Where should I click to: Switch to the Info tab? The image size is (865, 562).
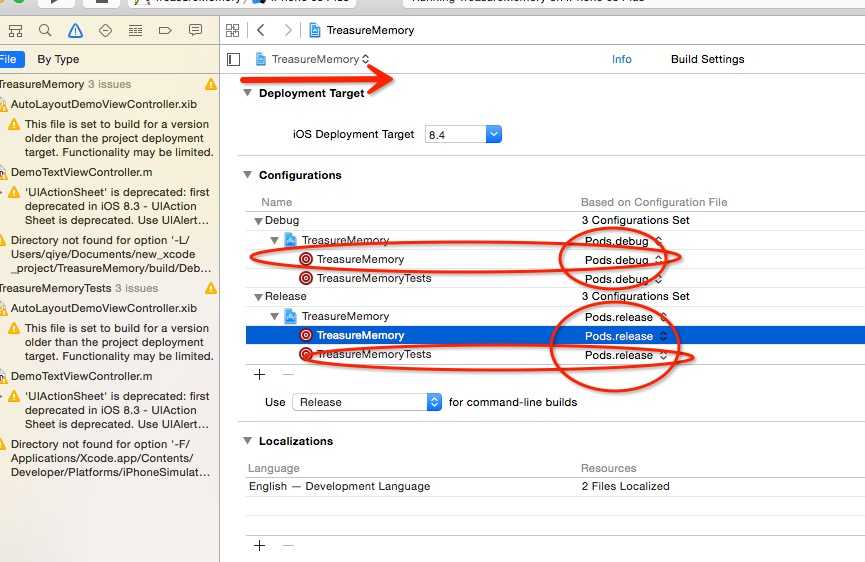pos(622,59)
